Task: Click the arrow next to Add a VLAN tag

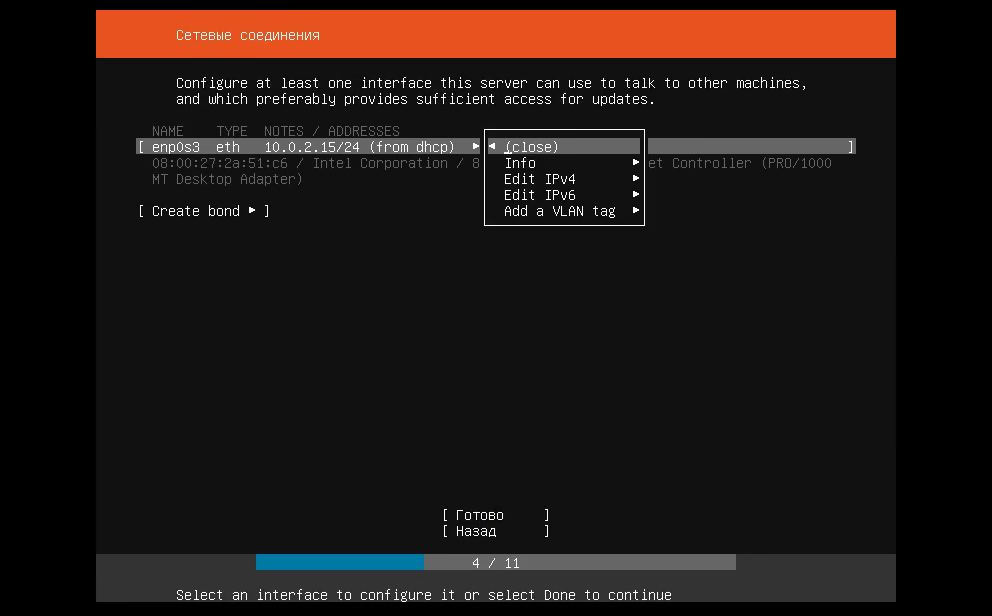Action: tap(636, 211)
